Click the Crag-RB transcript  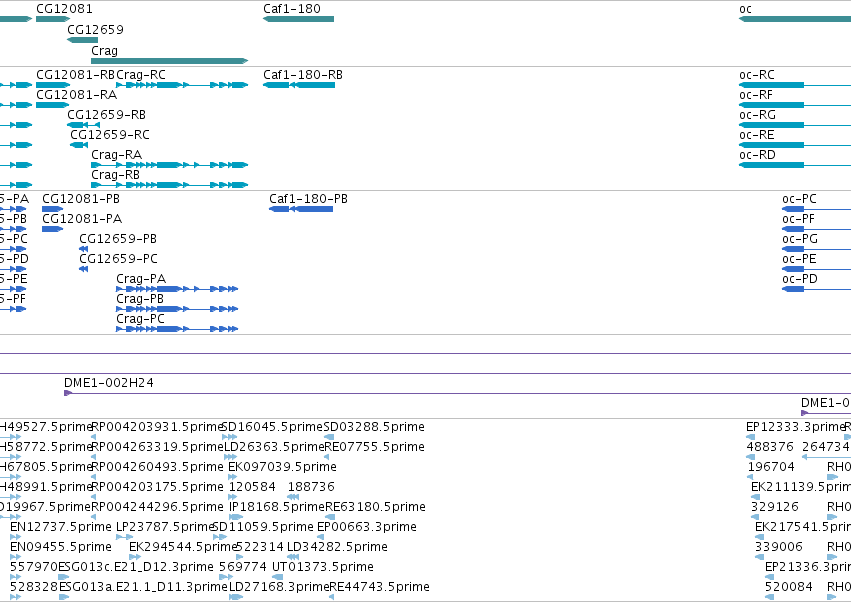click(x=169, y=185)
